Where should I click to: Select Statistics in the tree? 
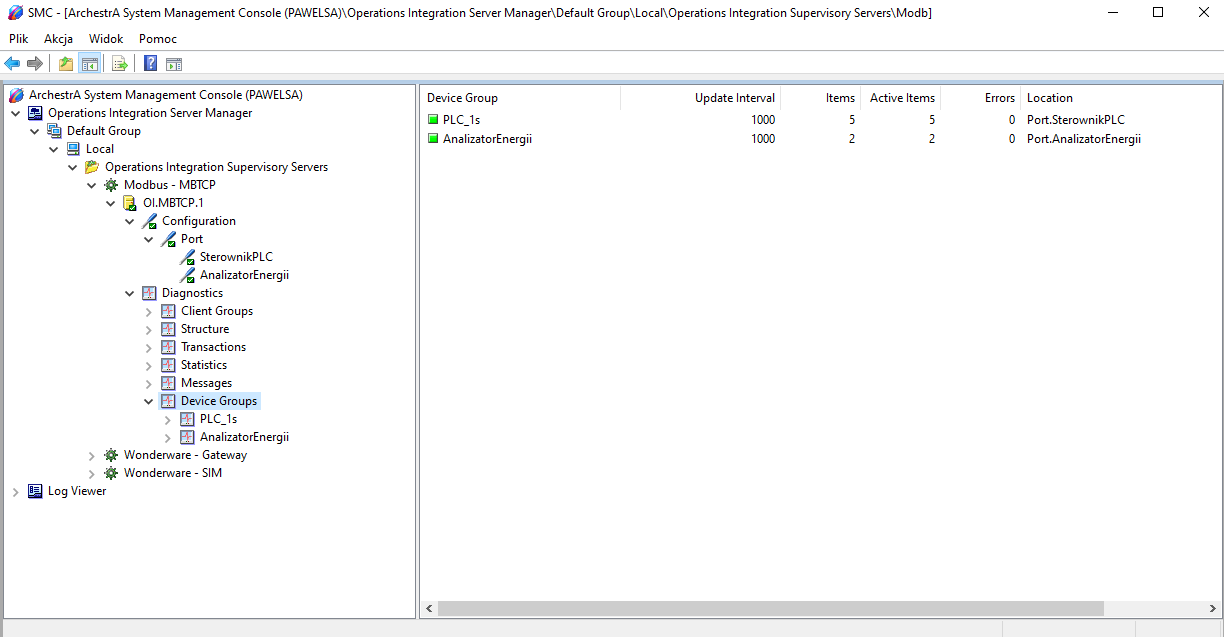coord(204,365)
